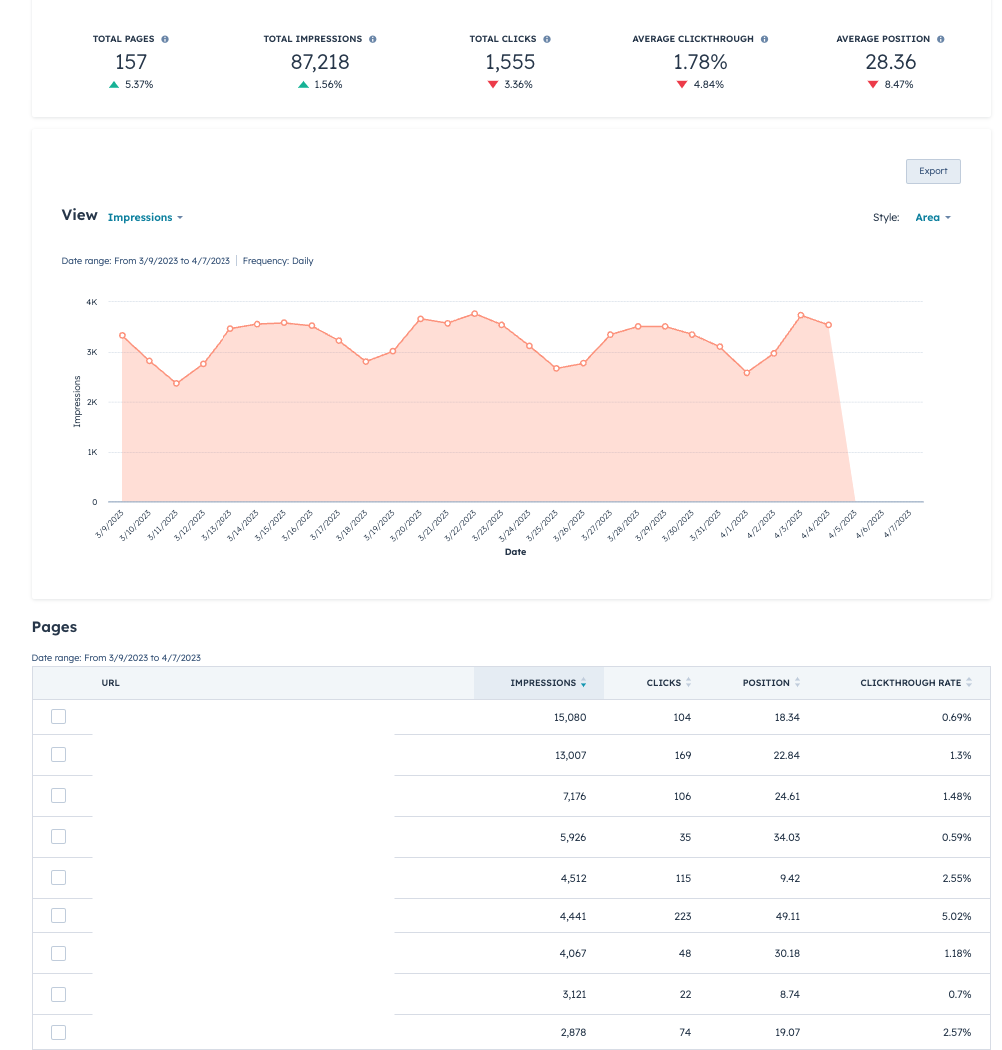Click the Export button
This screenshot has height=1050, width=1002.
[x=932, y=171]
